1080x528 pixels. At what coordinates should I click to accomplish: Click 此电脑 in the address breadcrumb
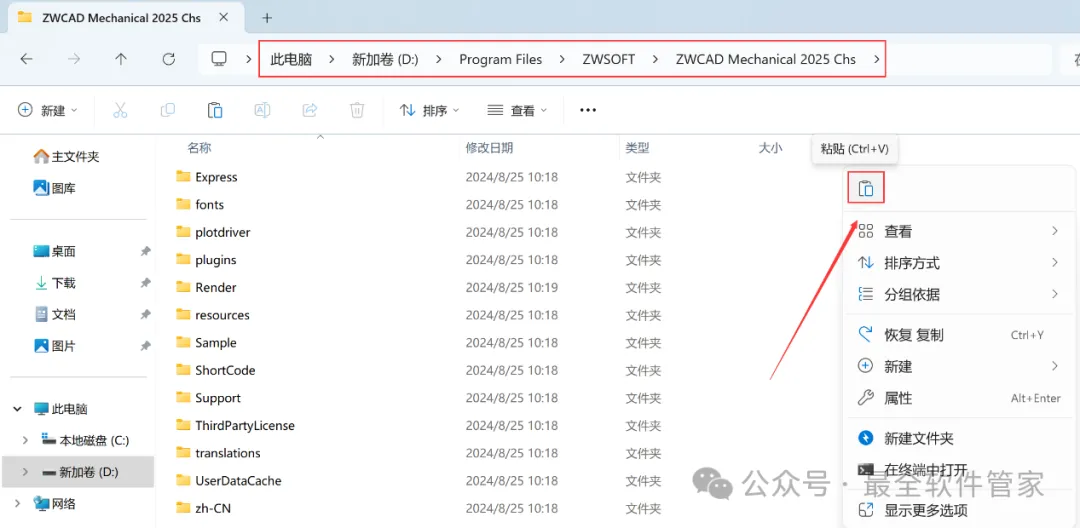tap(291, 59)
